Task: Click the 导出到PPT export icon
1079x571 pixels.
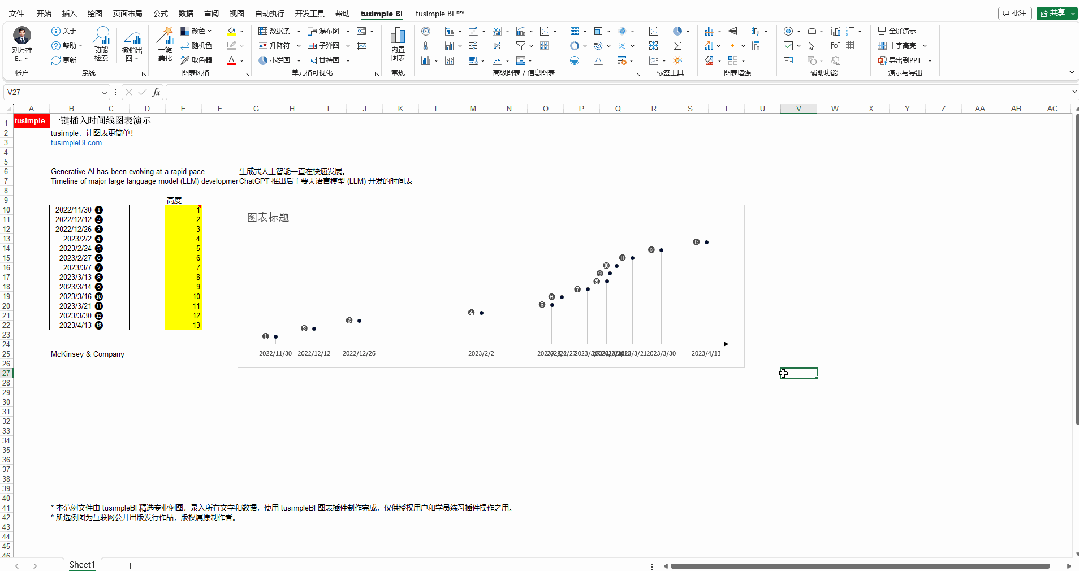Action: pyautogui.click(x=882, y=60)
